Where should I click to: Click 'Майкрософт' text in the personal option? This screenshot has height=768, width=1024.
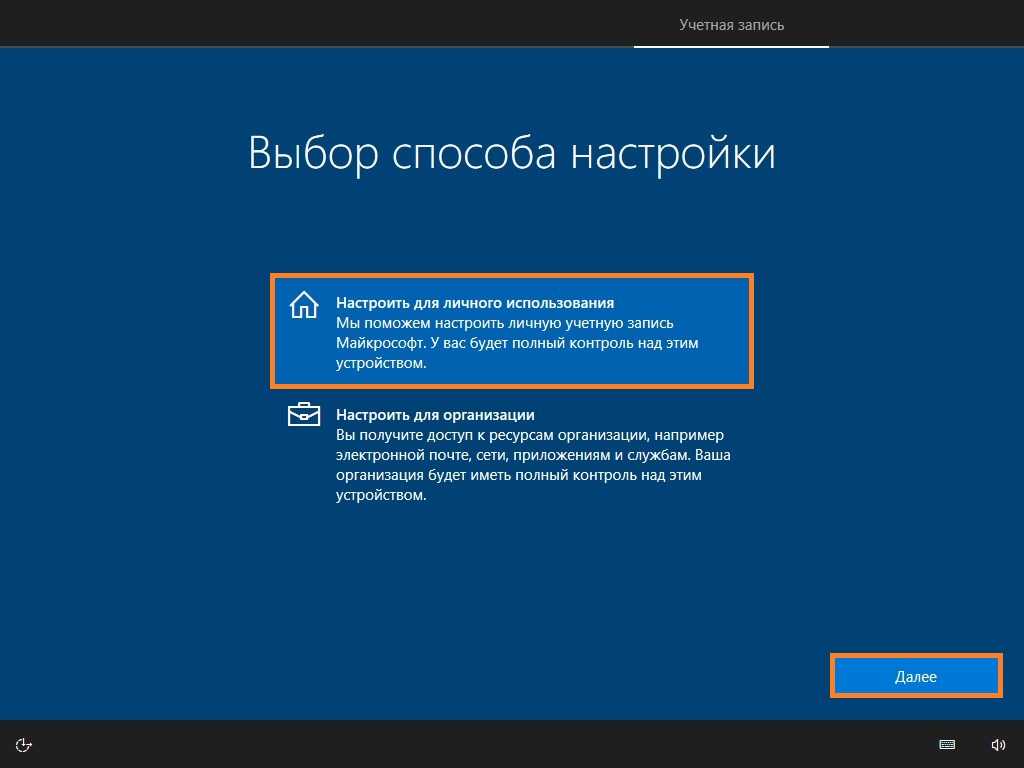374,344
